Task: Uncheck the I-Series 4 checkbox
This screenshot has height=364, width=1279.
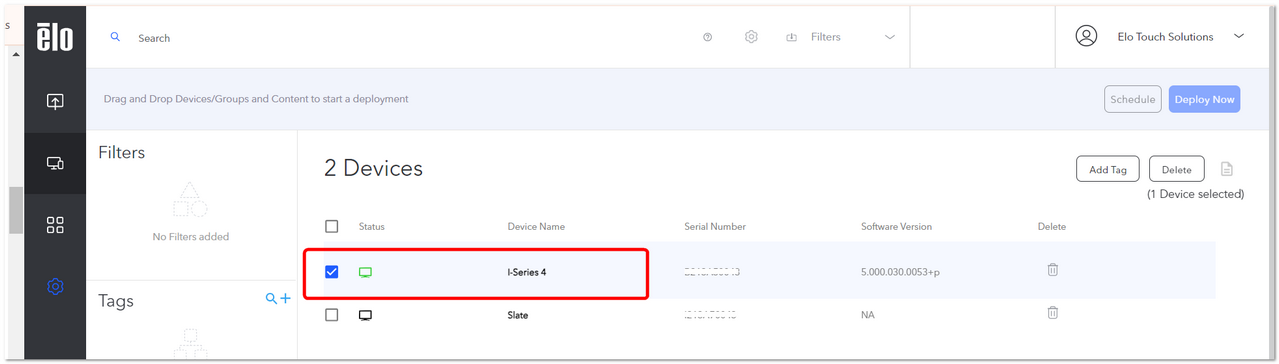Action: pyautogui.click(x=332, y=272)
